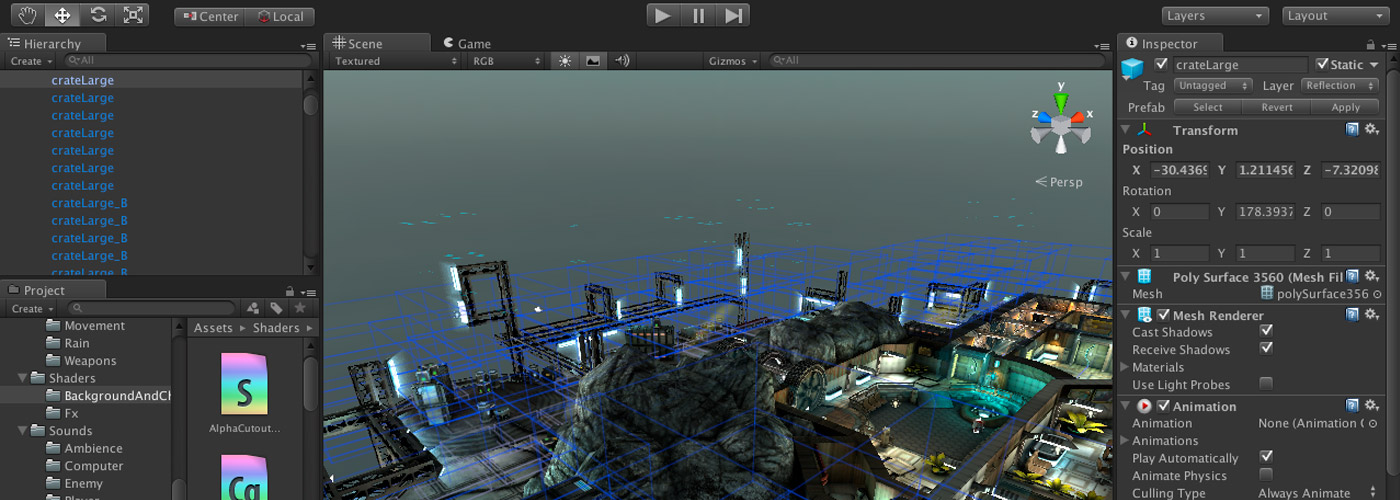Select the Move tool

pos(63,15)
